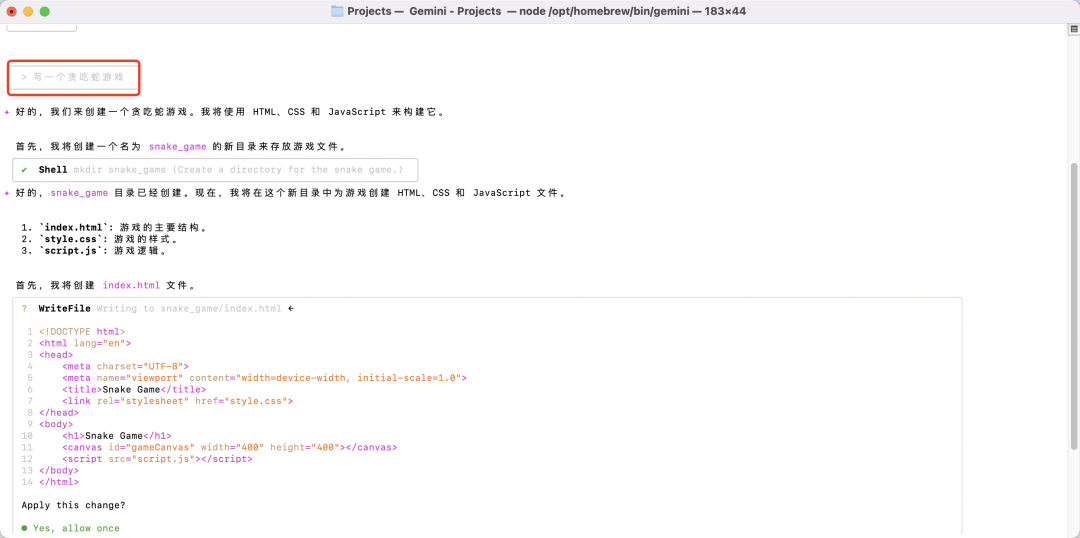This screenshot has height=538, width=1080.
Task: Click the '<body>' opening tag line
Action: (x=56, y=424)
